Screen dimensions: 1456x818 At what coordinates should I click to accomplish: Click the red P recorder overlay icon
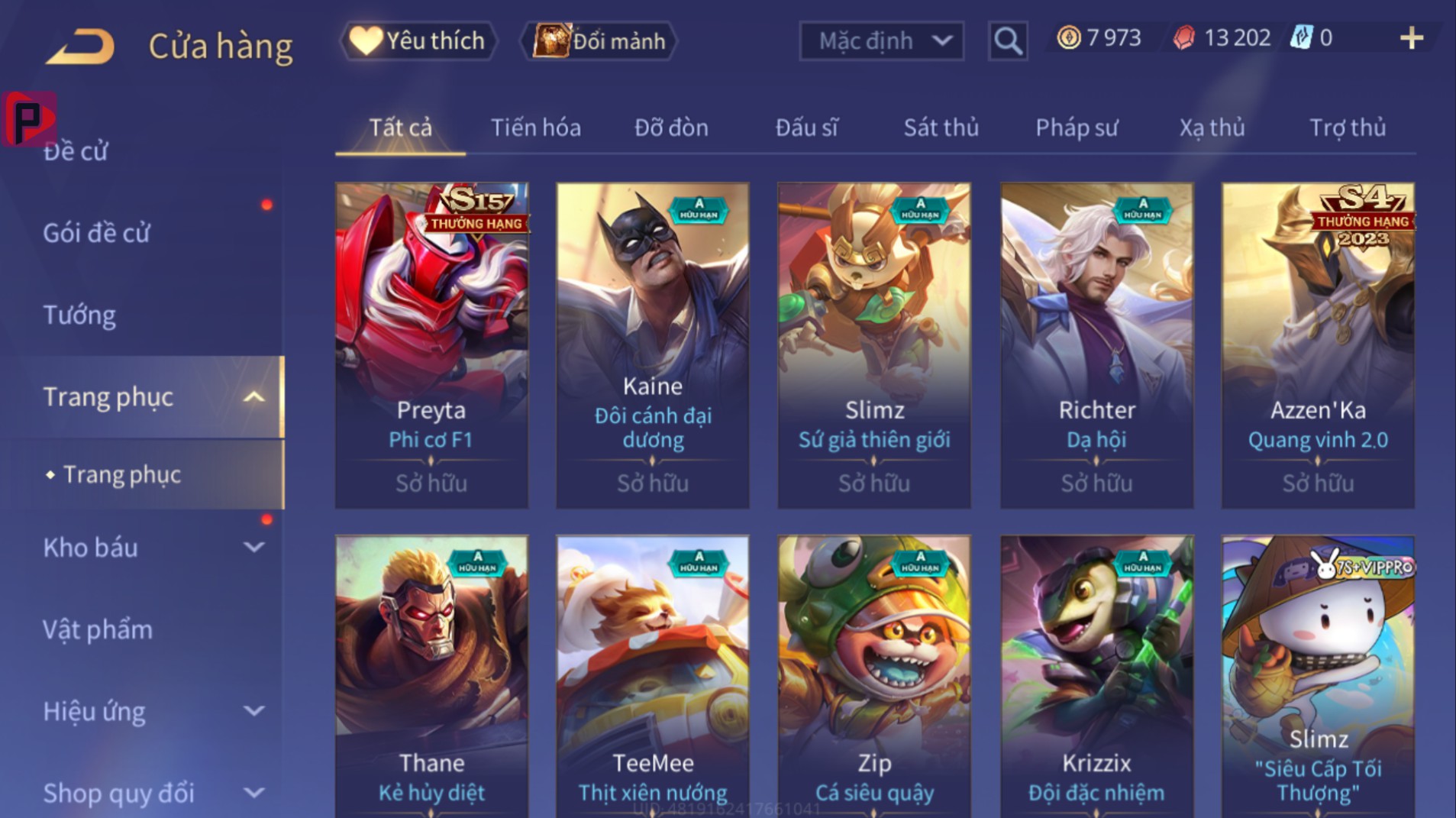(29, 118)
